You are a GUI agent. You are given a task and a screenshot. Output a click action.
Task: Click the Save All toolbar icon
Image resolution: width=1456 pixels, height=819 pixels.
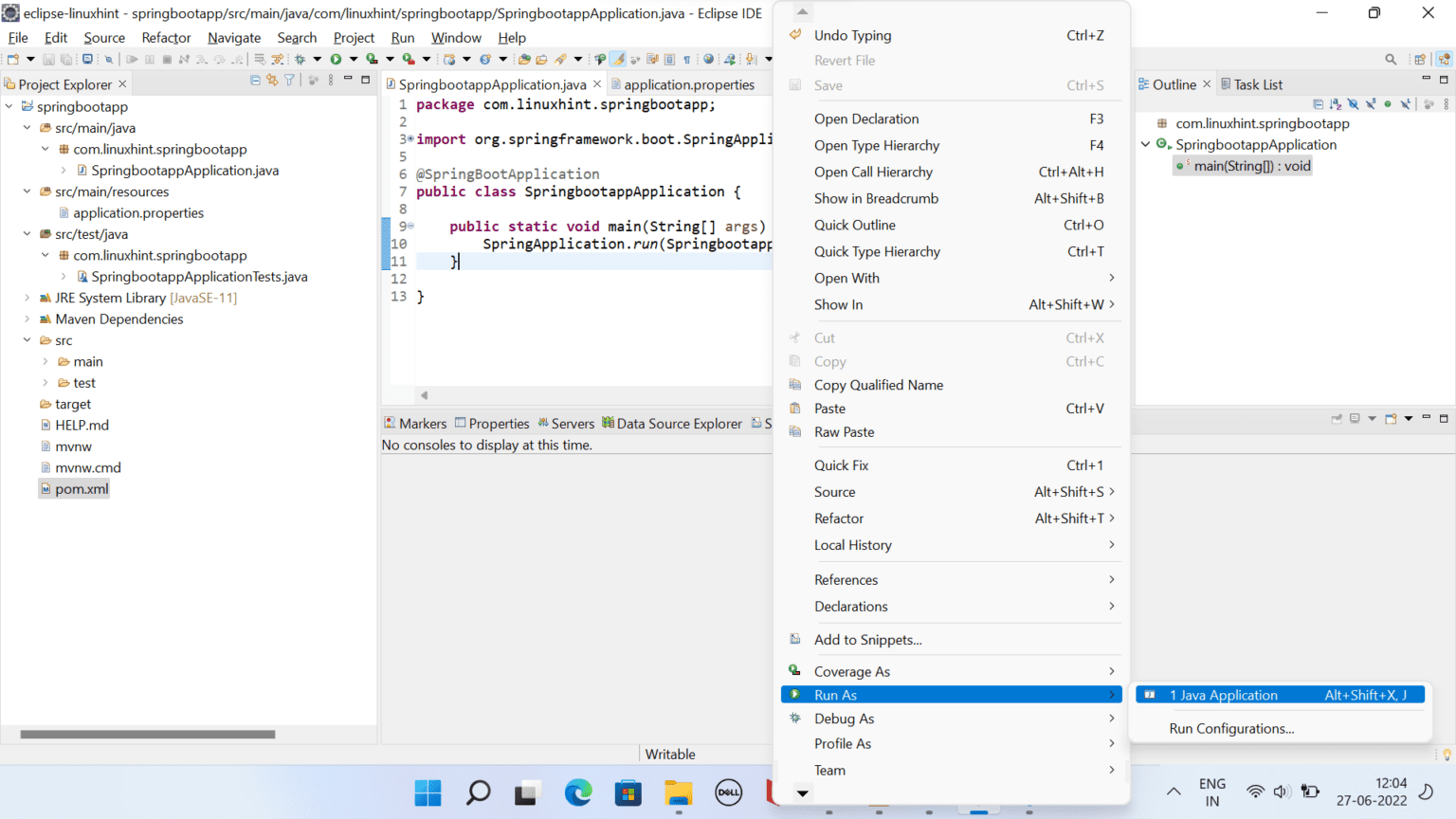coord(65,59)
